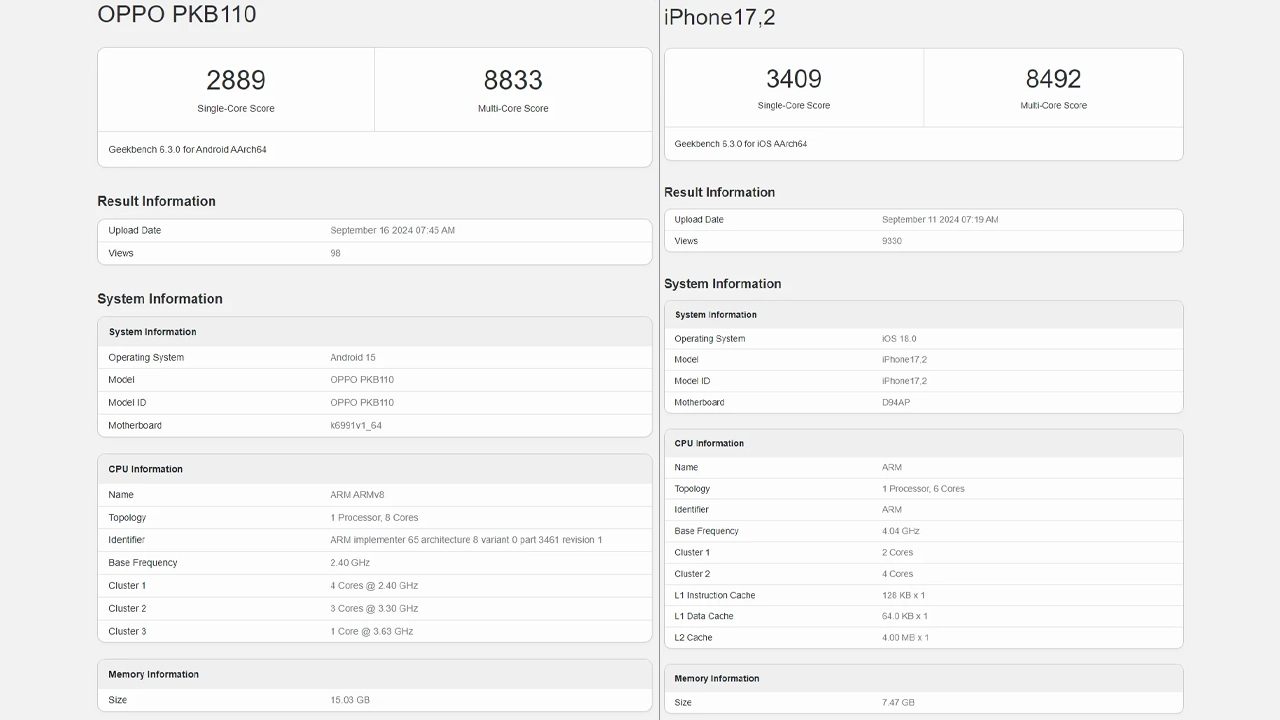Click base frequency '2.40 GHz'
This screenshot has height=720, width=1280.
(350, 563)
